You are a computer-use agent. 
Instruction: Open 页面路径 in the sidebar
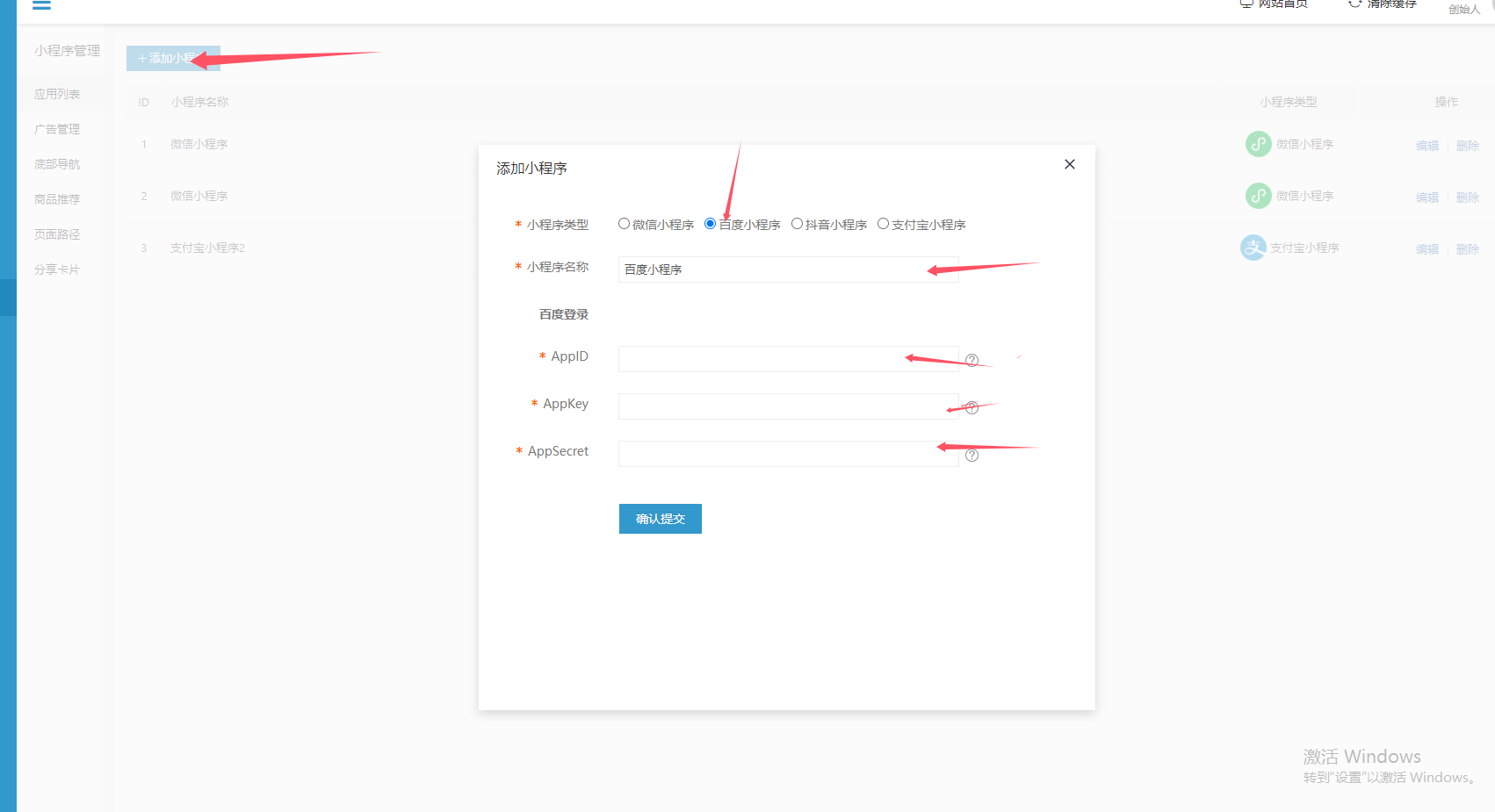(x=57, y=234)
